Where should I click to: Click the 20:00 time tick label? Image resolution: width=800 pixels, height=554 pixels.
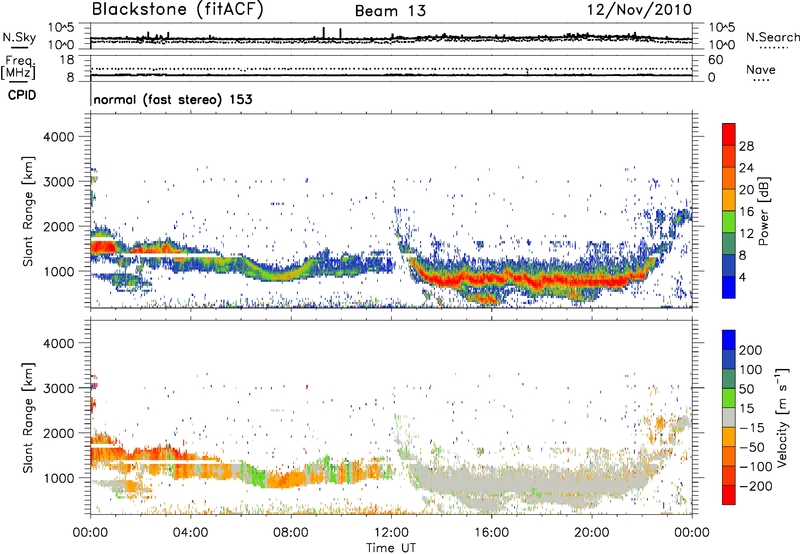coord(591,533)
